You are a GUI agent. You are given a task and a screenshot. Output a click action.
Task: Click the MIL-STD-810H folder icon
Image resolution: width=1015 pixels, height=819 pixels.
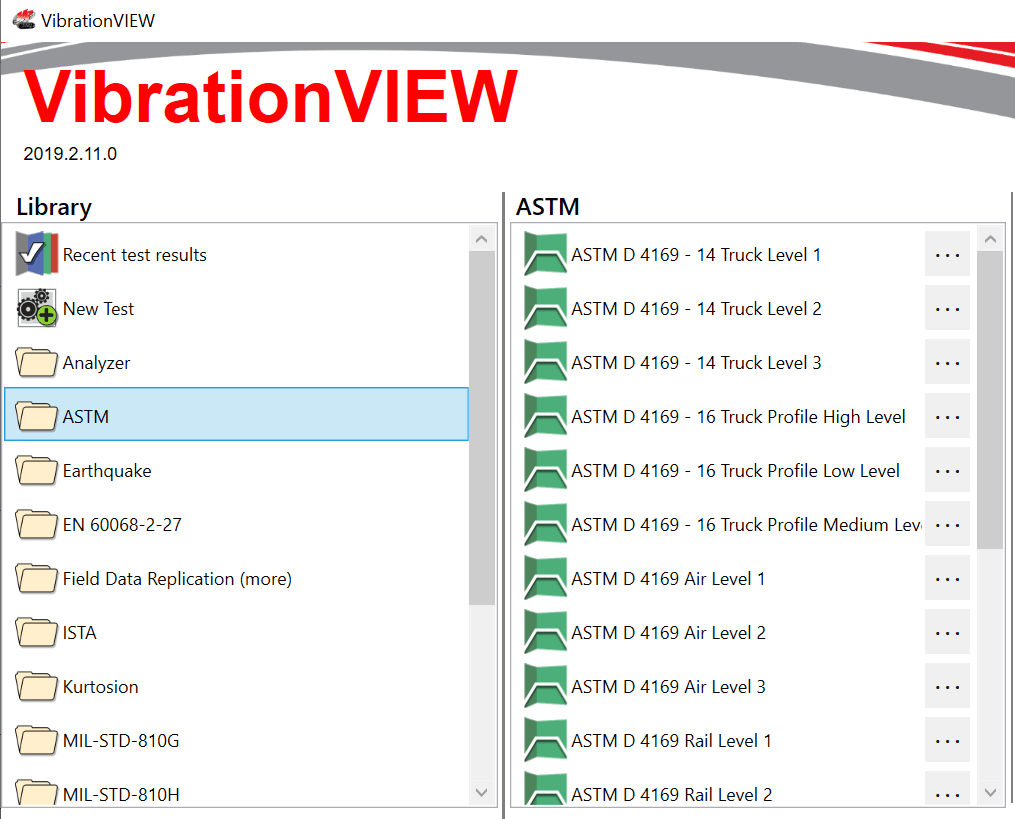click(37, 792)
